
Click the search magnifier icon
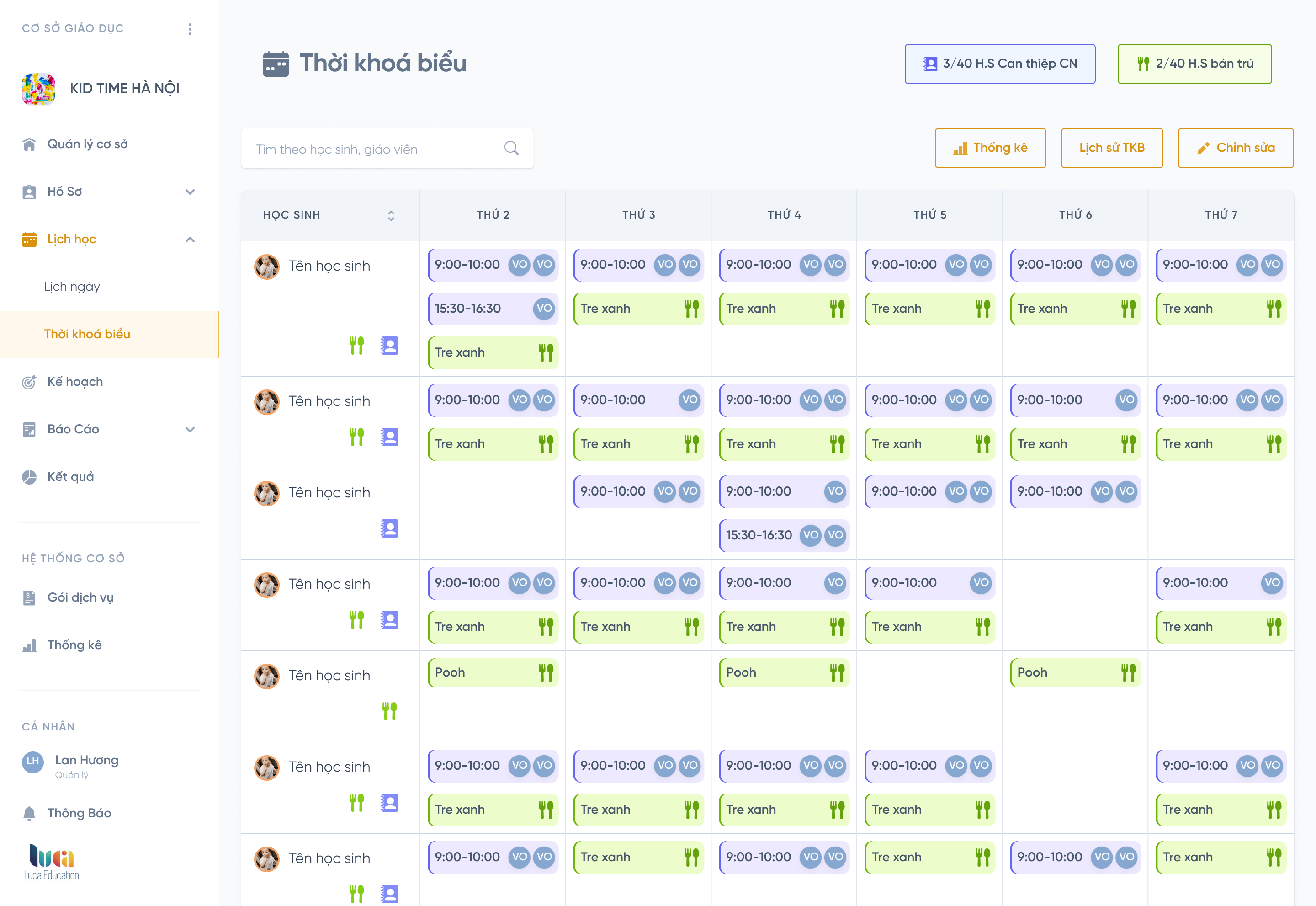click(x=511, y=149)
